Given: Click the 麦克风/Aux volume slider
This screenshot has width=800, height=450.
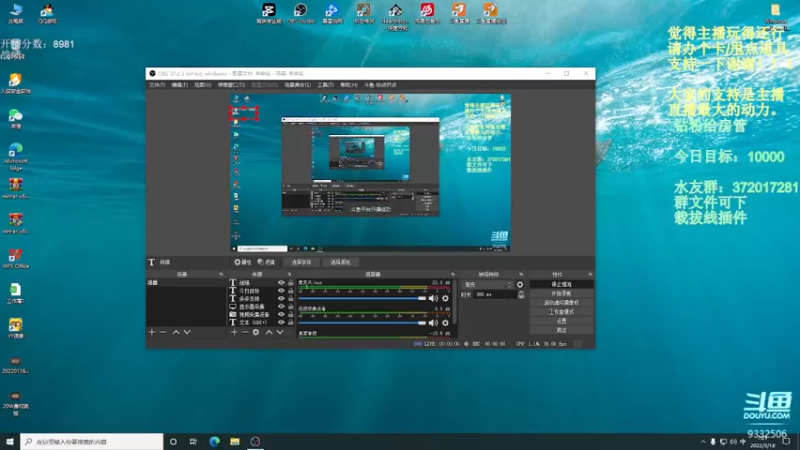Looking at the screenshot, I should click(362, 298).
